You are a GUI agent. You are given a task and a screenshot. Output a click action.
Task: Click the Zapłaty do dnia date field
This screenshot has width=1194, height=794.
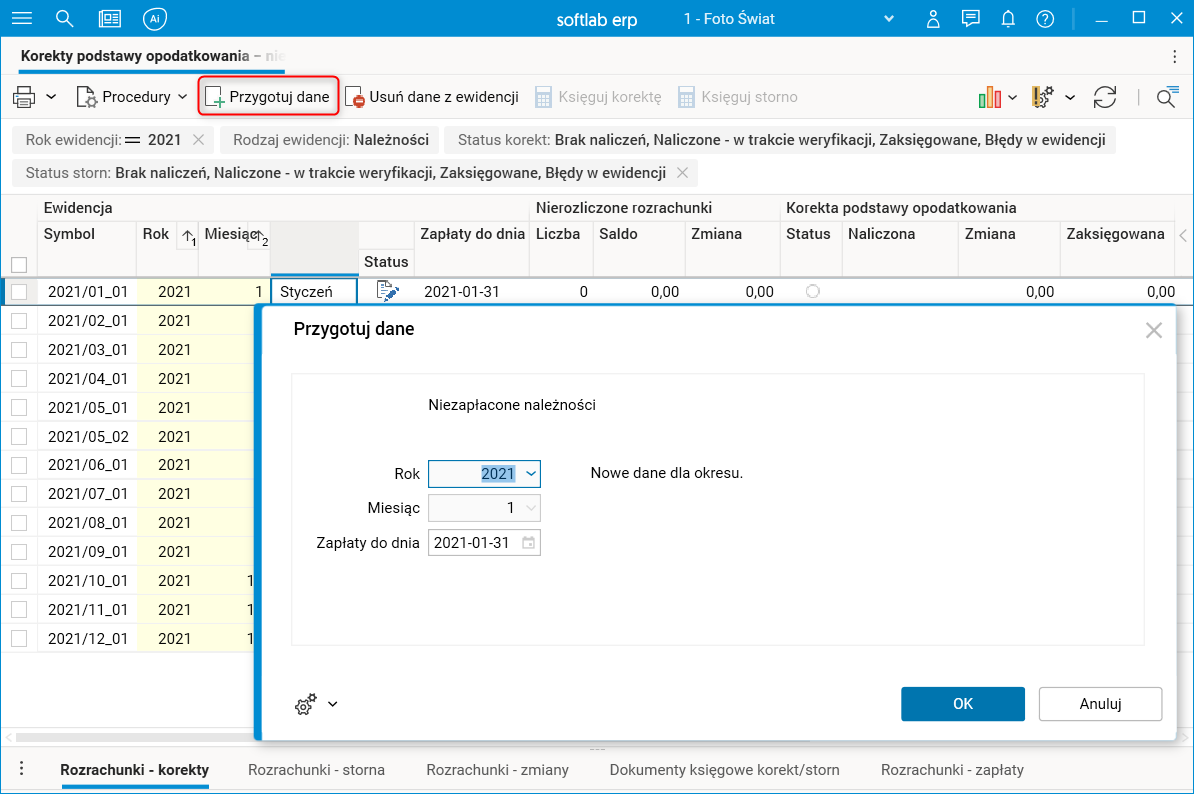484,543
